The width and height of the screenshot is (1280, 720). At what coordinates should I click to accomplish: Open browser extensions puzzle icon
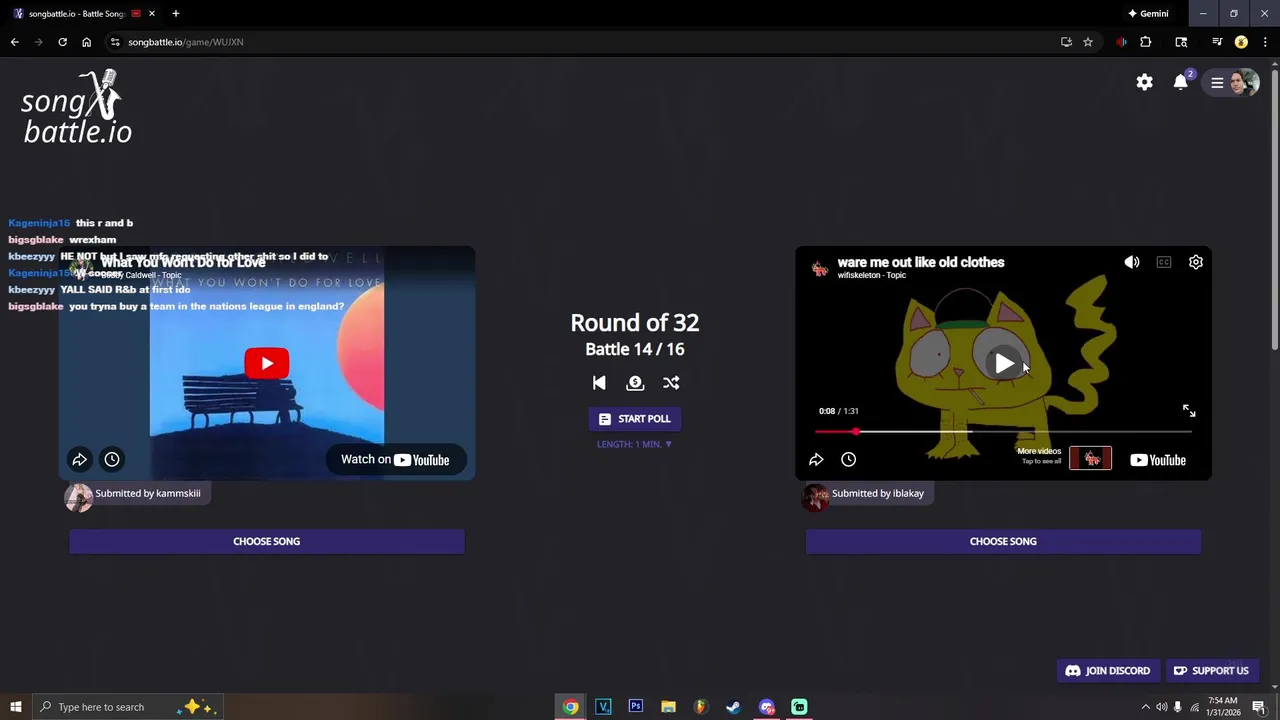pos(1145,42)
